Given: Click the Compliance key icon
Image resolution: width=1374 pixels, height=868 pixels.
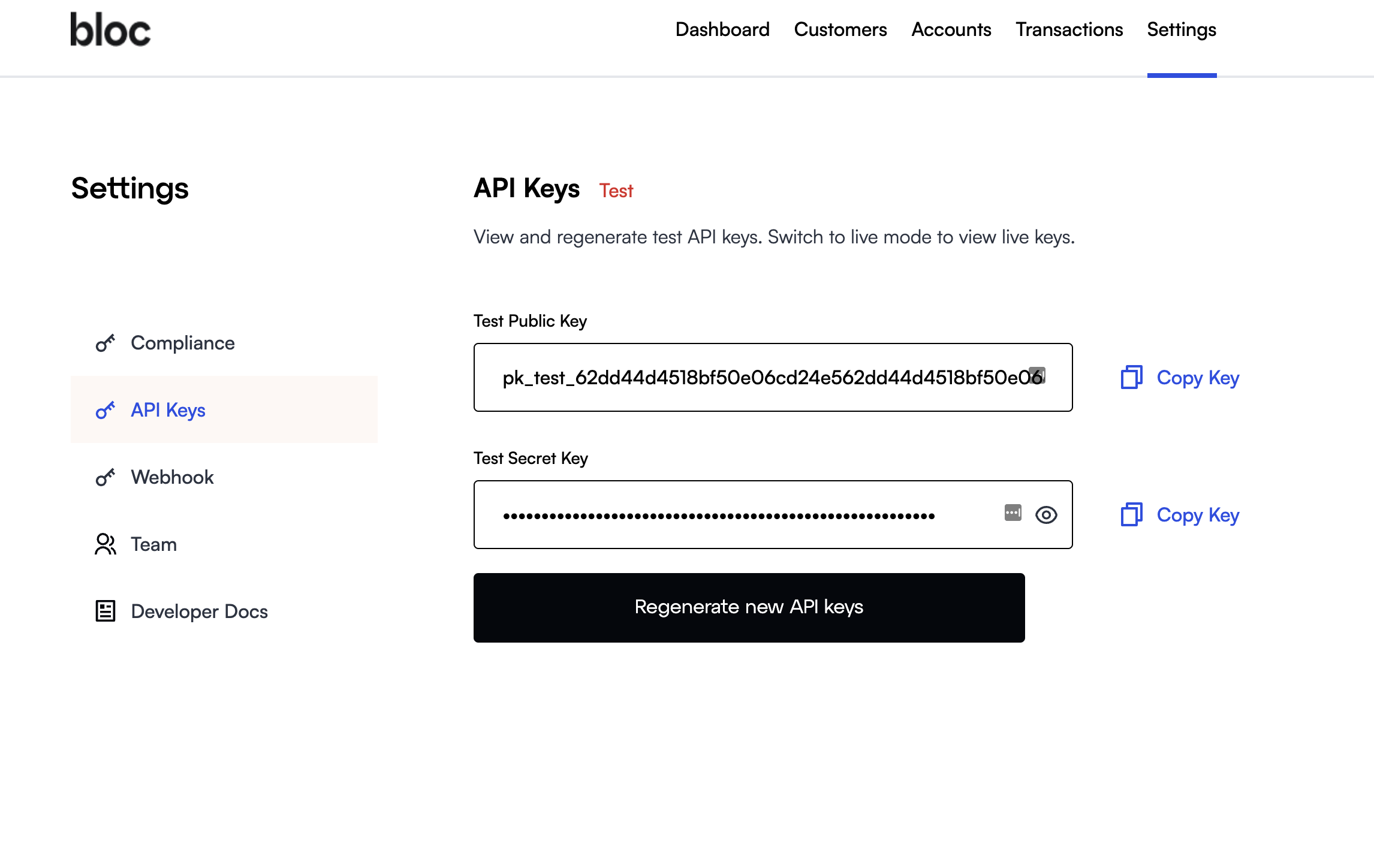Looking at the screenshot, I should [106, 343].
